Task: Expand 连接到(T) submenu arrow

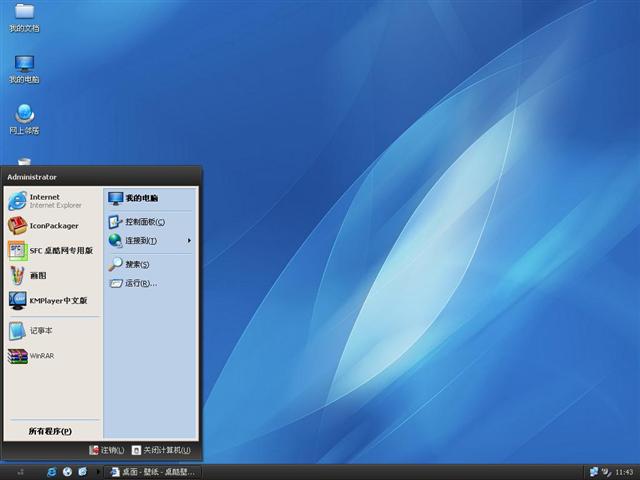Action: click(189, 240)
